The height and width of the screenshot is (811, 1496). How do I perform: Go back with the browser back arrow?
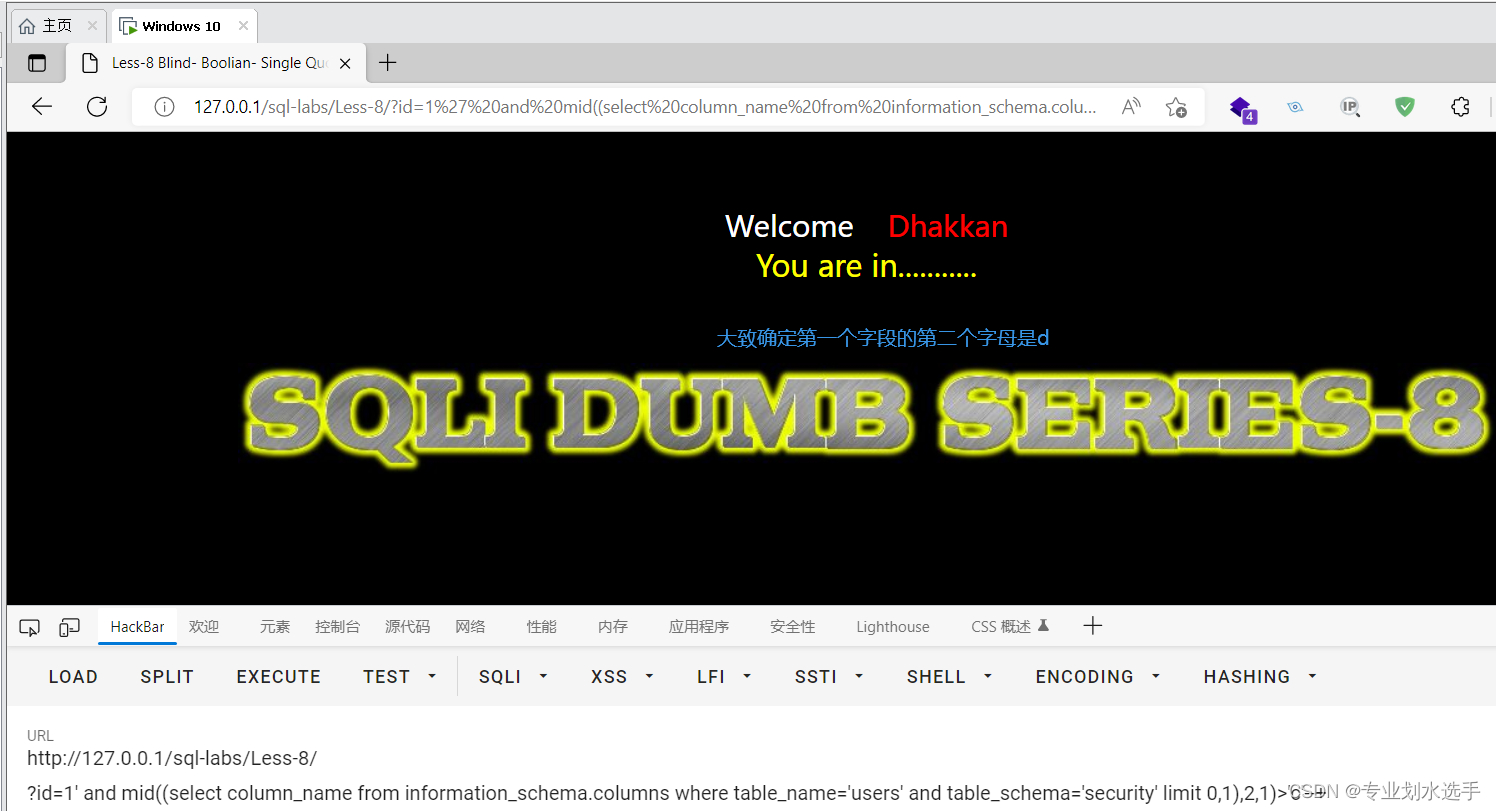click(42, 107)
